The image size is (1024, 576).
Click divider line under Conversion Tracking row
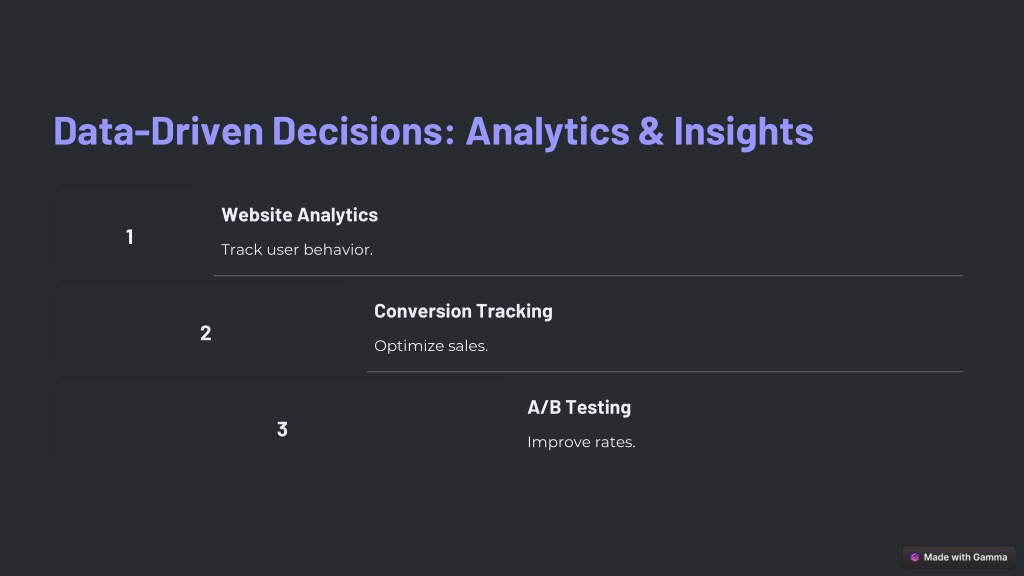click(665, 372)
